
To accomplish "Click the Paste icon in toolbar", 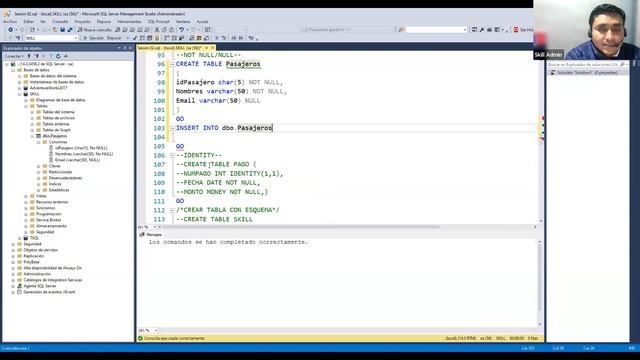I will [171, 30].
